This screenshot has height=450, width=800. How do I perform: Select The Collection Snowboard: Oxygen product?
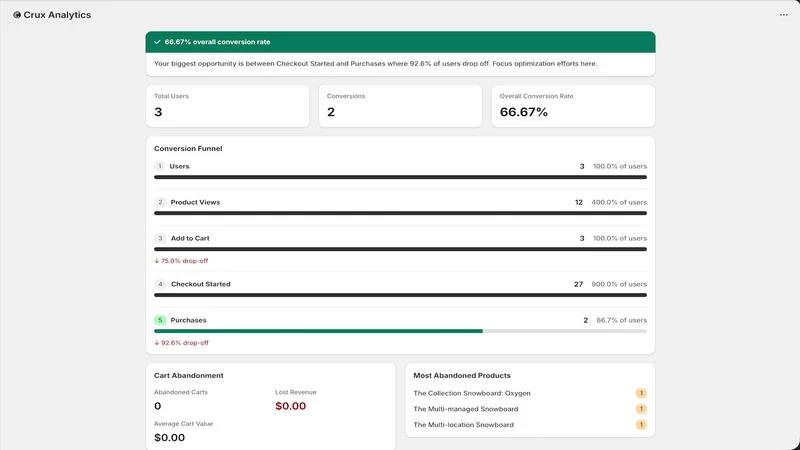point(472,393)
